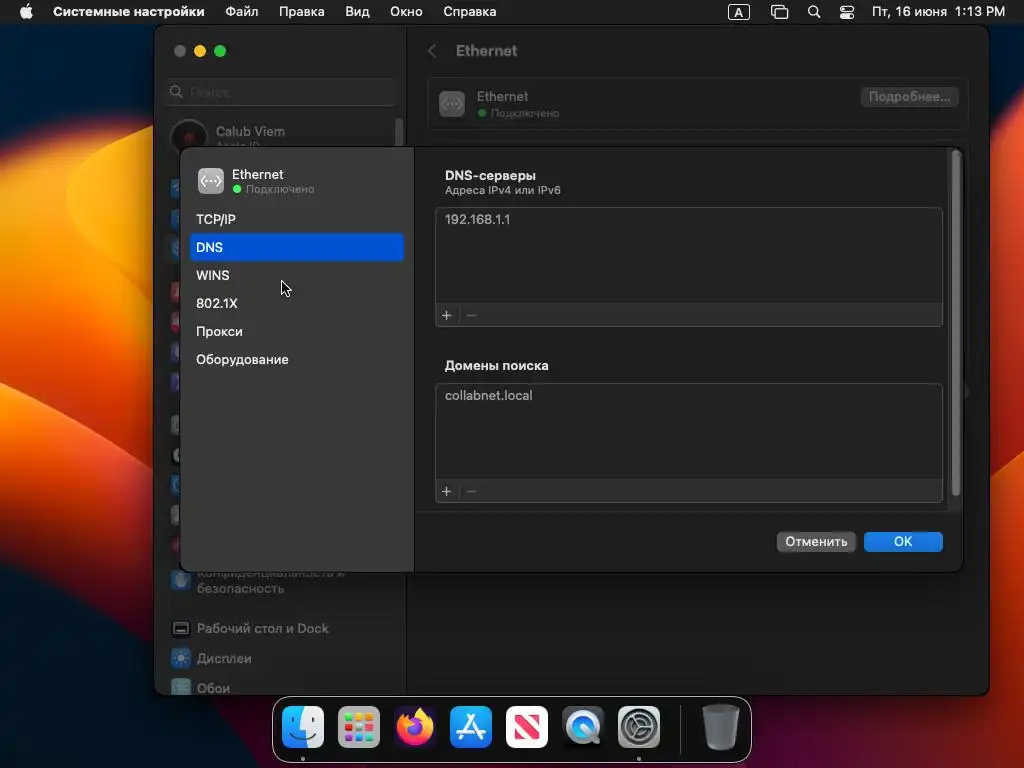Select the TCP/IP tab
Image resolution: width=1024 pixels, height=768 pixels.
click(297, 219)
